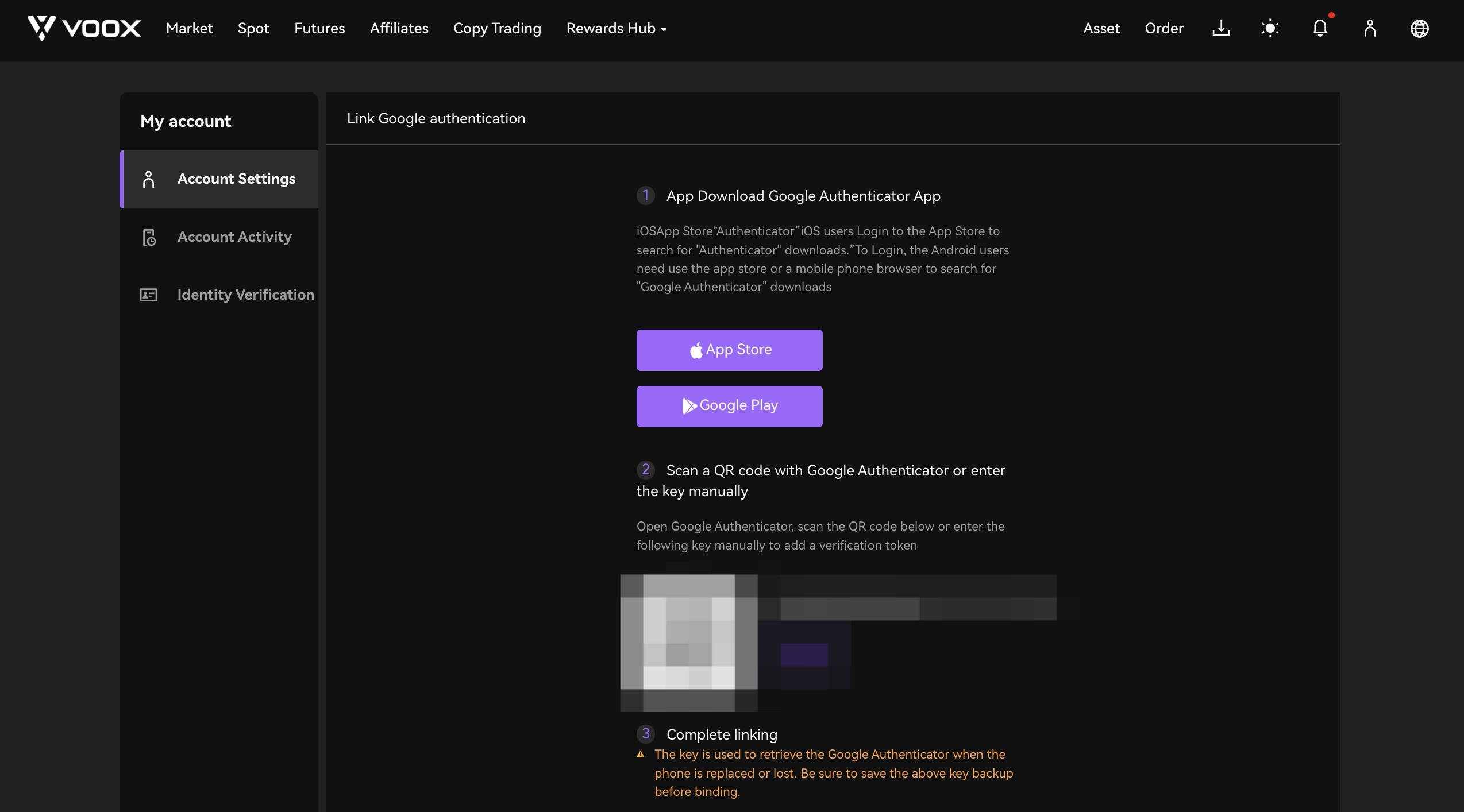Go to Spot trading
Image resolution: width=1464 pixels, height=812 pixels.
coord(253,28)
